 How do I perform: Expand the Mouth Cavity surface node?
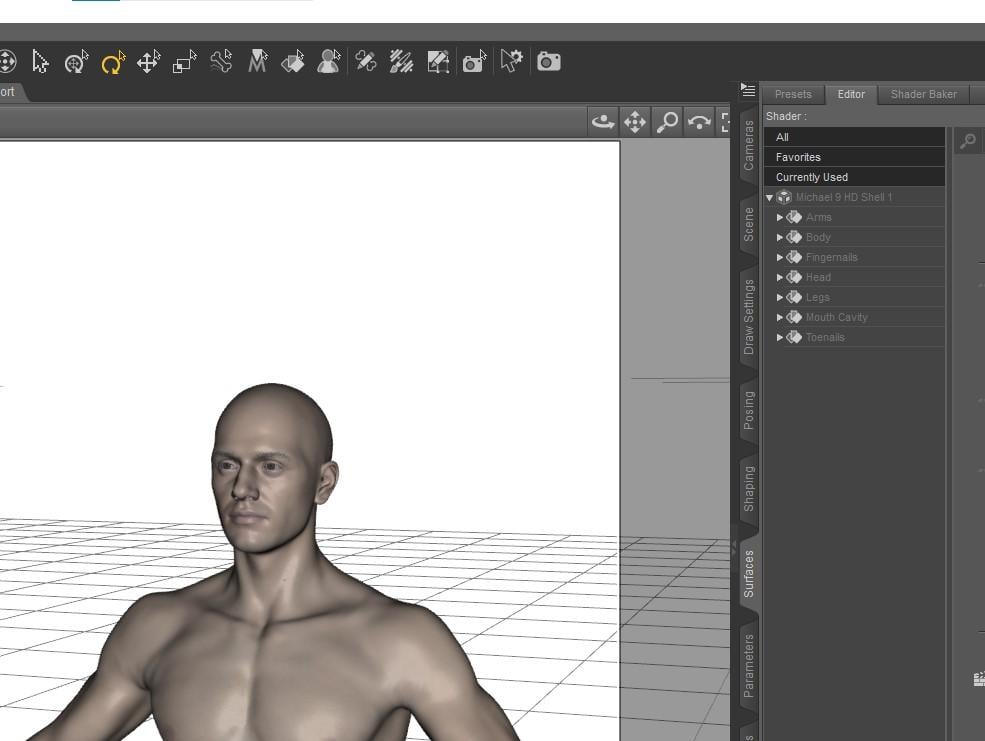[780, 317]
